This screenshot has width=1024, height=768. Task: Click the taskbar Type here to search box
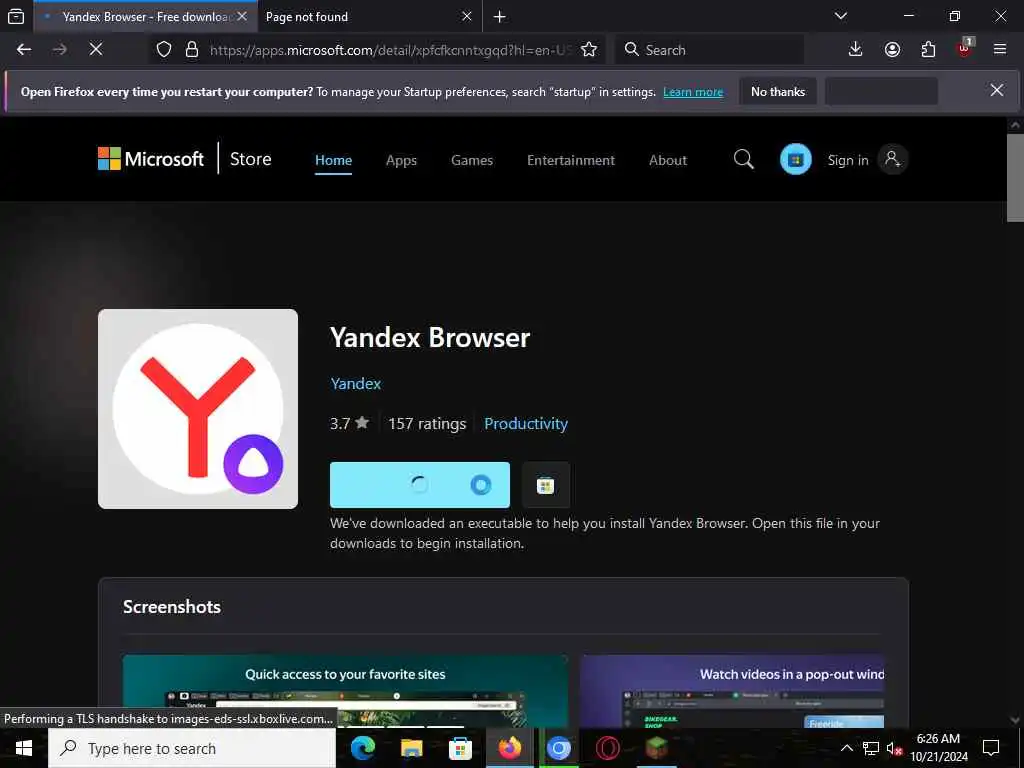point(192,748)
